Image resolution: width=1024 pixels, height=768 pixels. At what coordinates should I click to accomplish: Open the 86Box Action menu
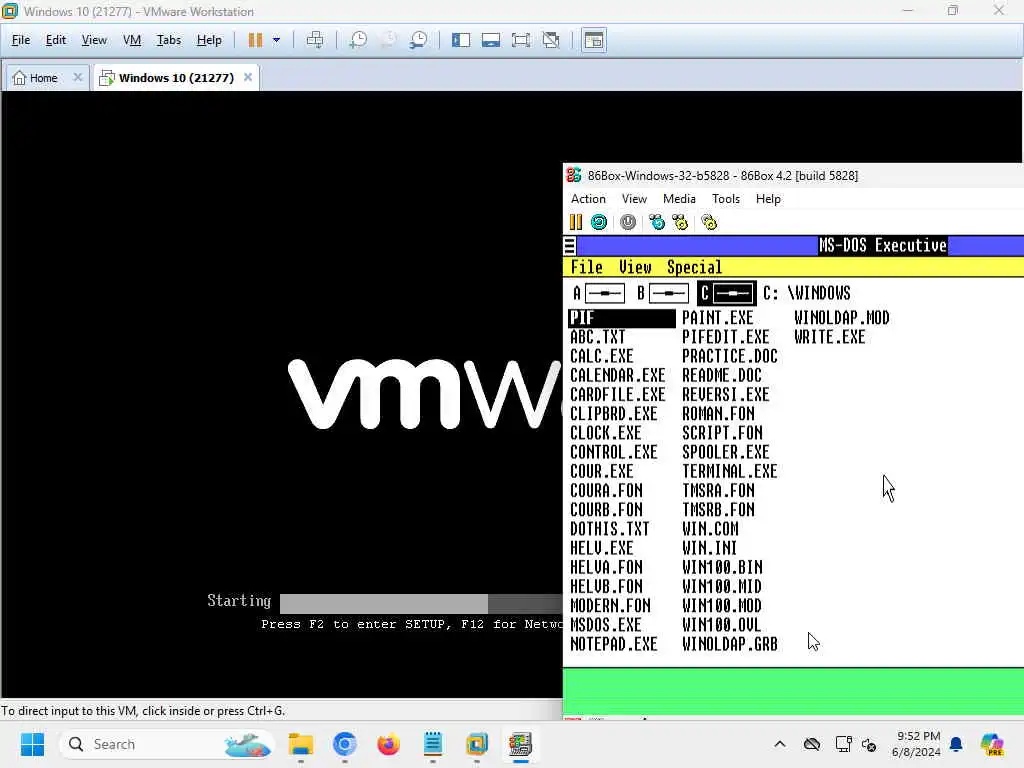(588, 199)
